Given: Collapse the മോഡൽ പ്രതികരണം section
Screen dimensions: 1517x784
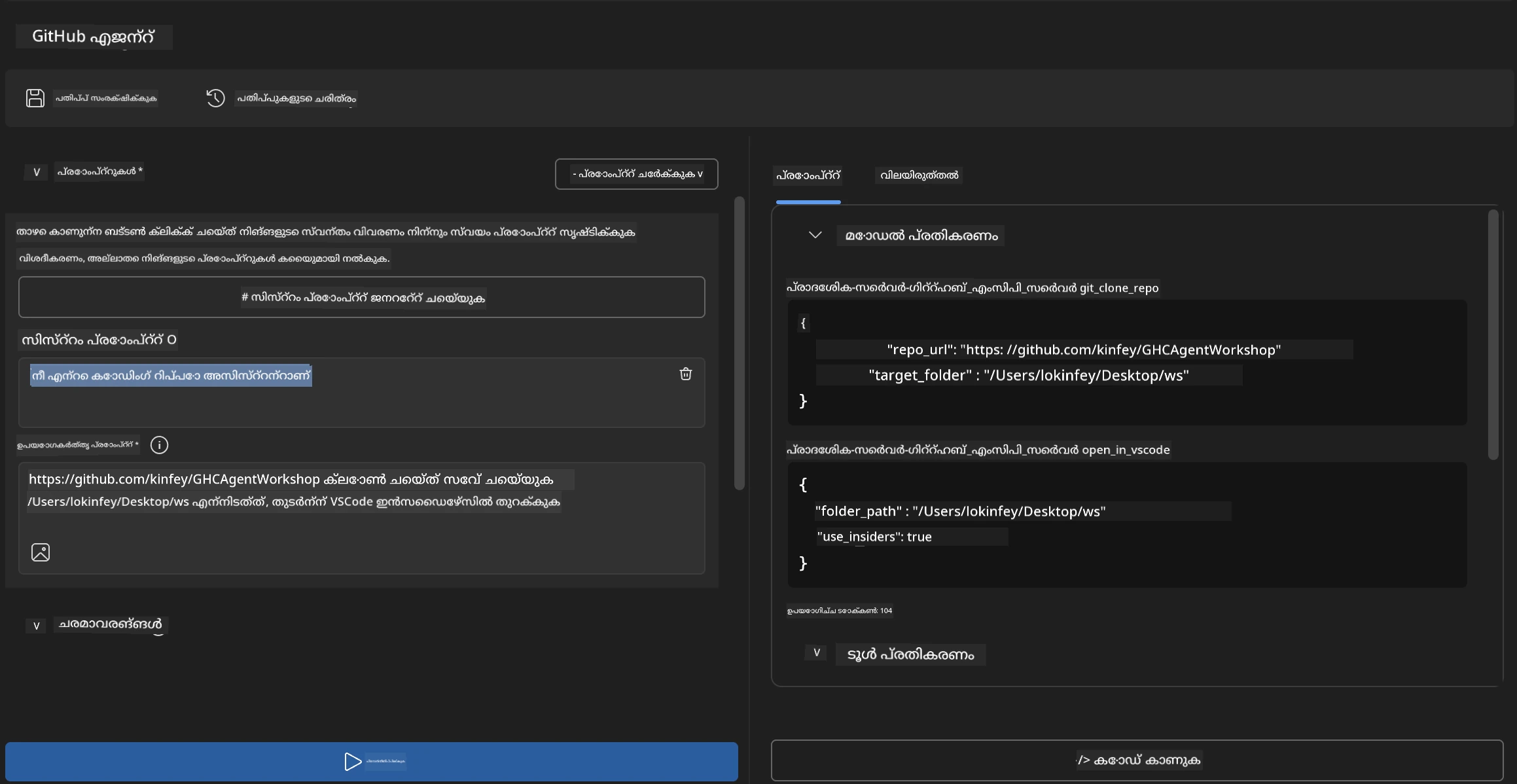Looking at the screenshot, I should pyautogui.click(x=815, y=235).
